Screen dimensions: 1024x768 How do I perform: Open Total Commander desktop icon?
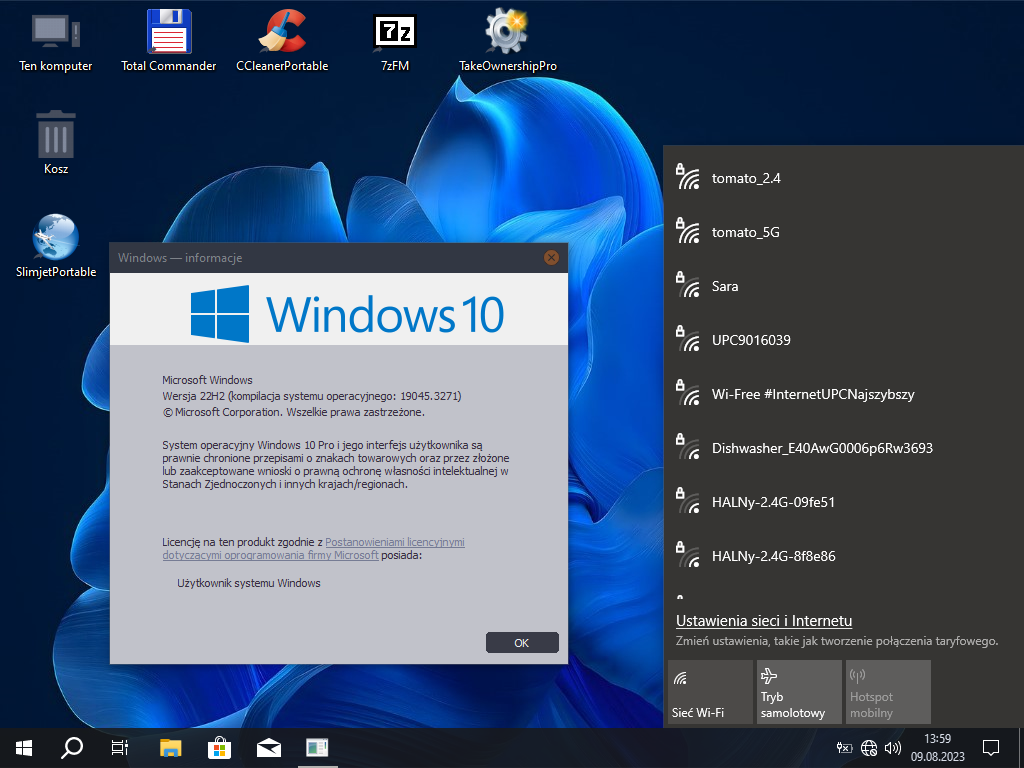point(168,40)
